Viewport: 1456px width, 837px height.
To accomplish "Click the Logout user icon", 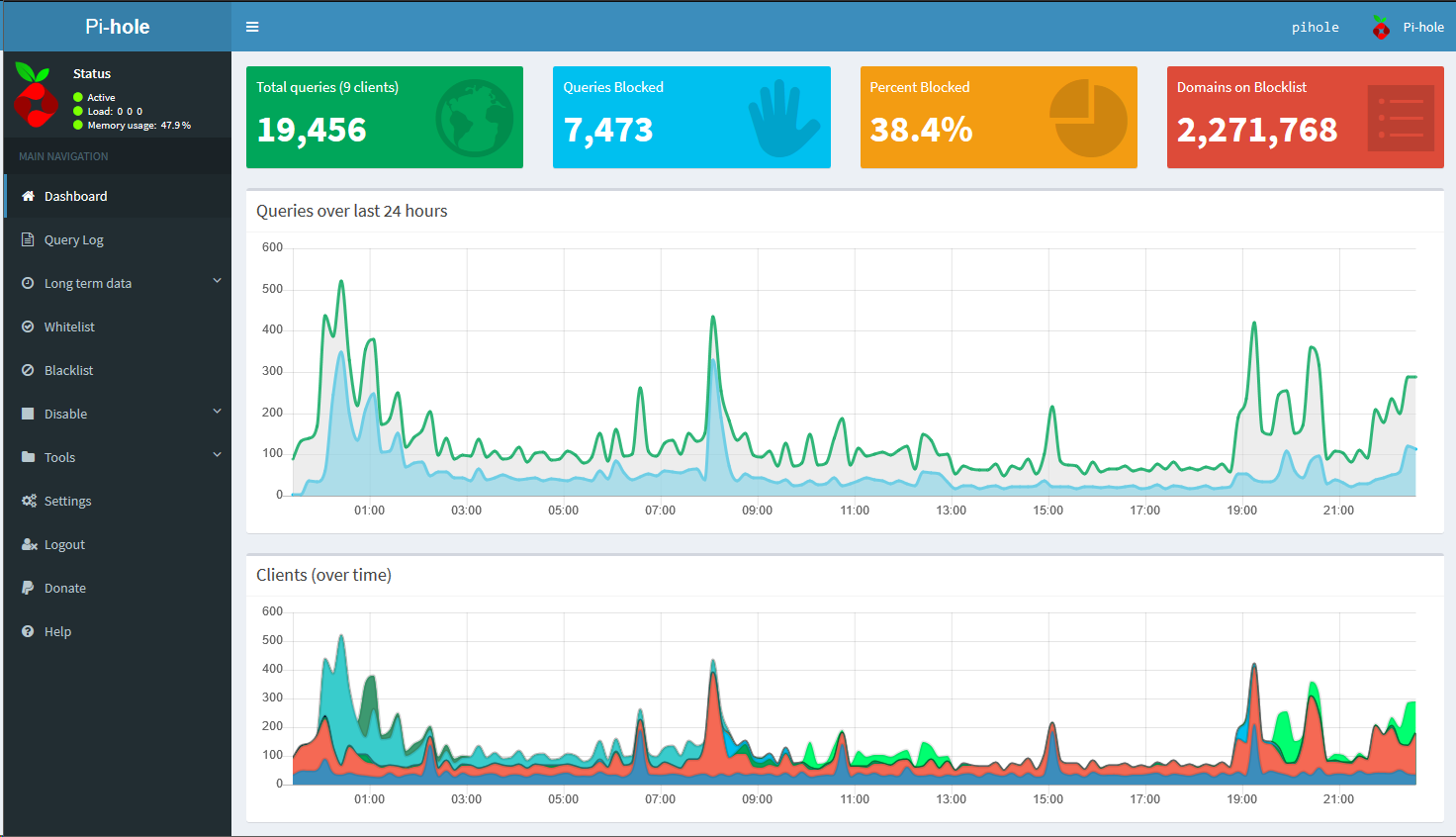I will pos(29,544).
